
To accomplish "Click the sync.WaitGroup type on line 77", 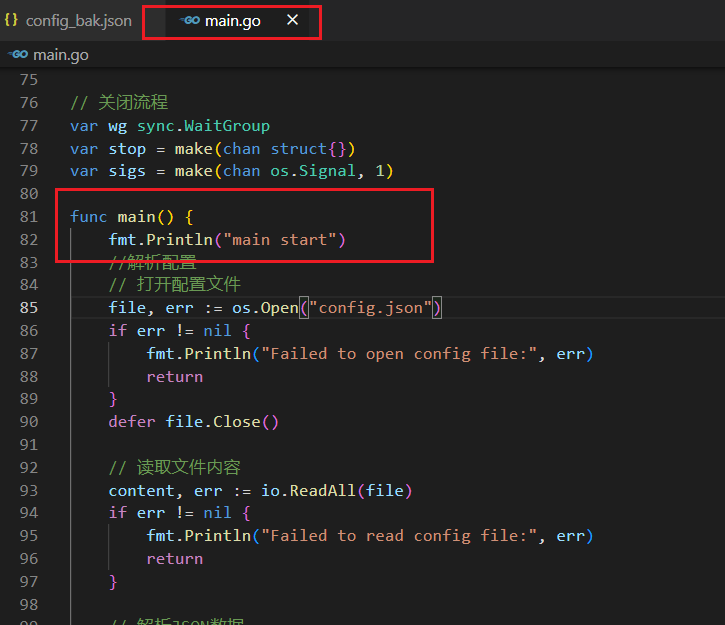I will (x=203, y=126).
